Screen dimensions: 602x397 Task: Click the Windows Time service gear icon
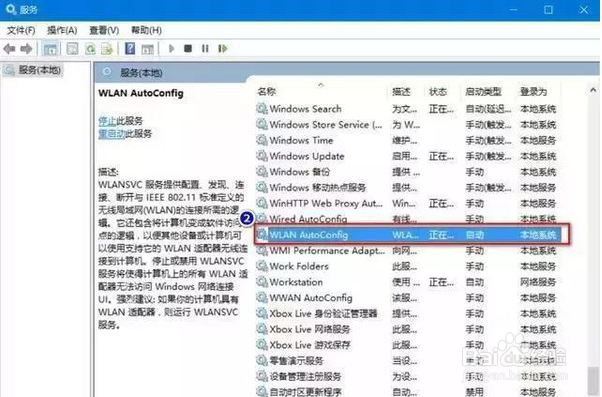(262, 141)
